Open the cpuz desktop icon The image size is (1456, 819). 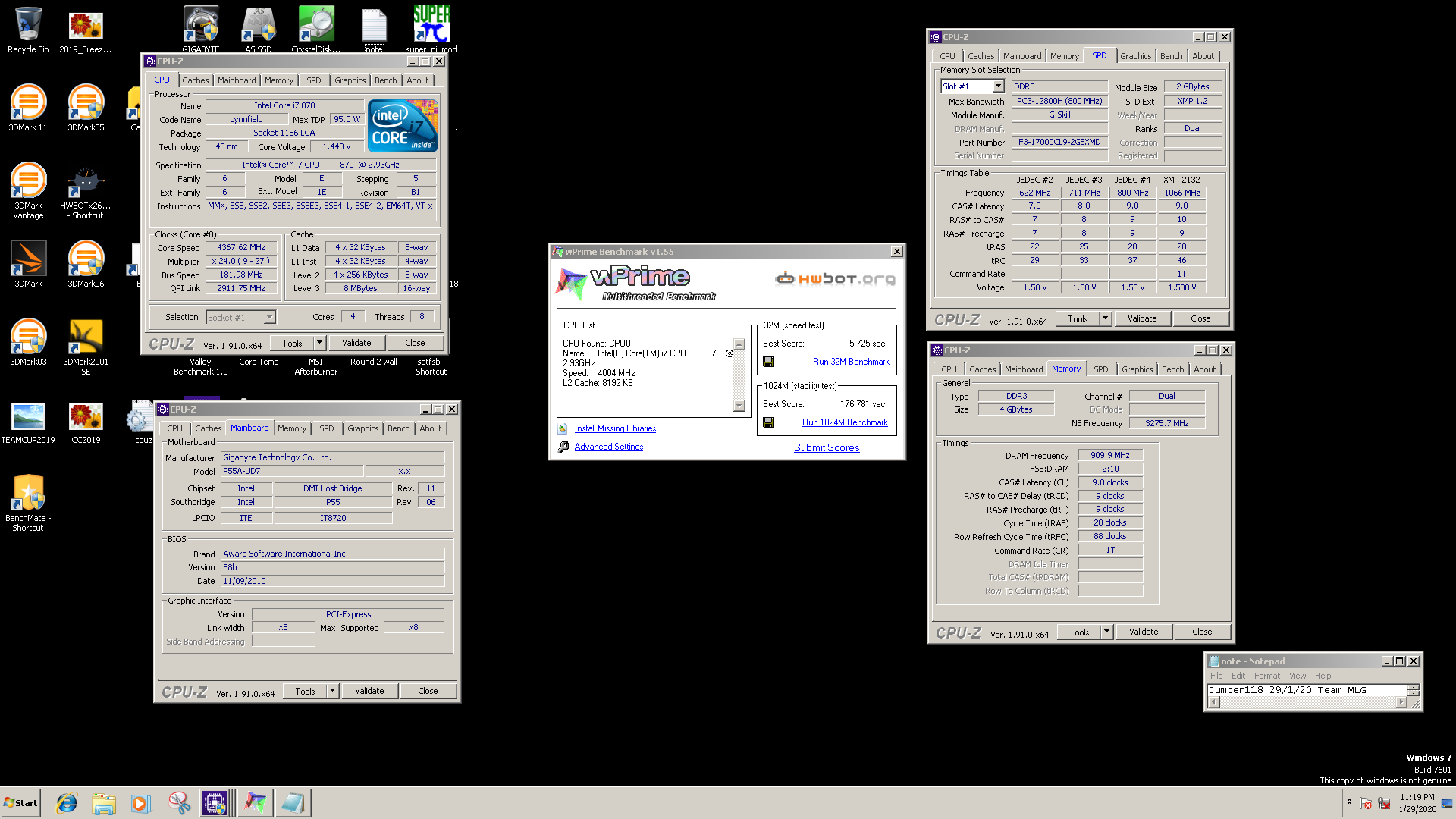143,422
